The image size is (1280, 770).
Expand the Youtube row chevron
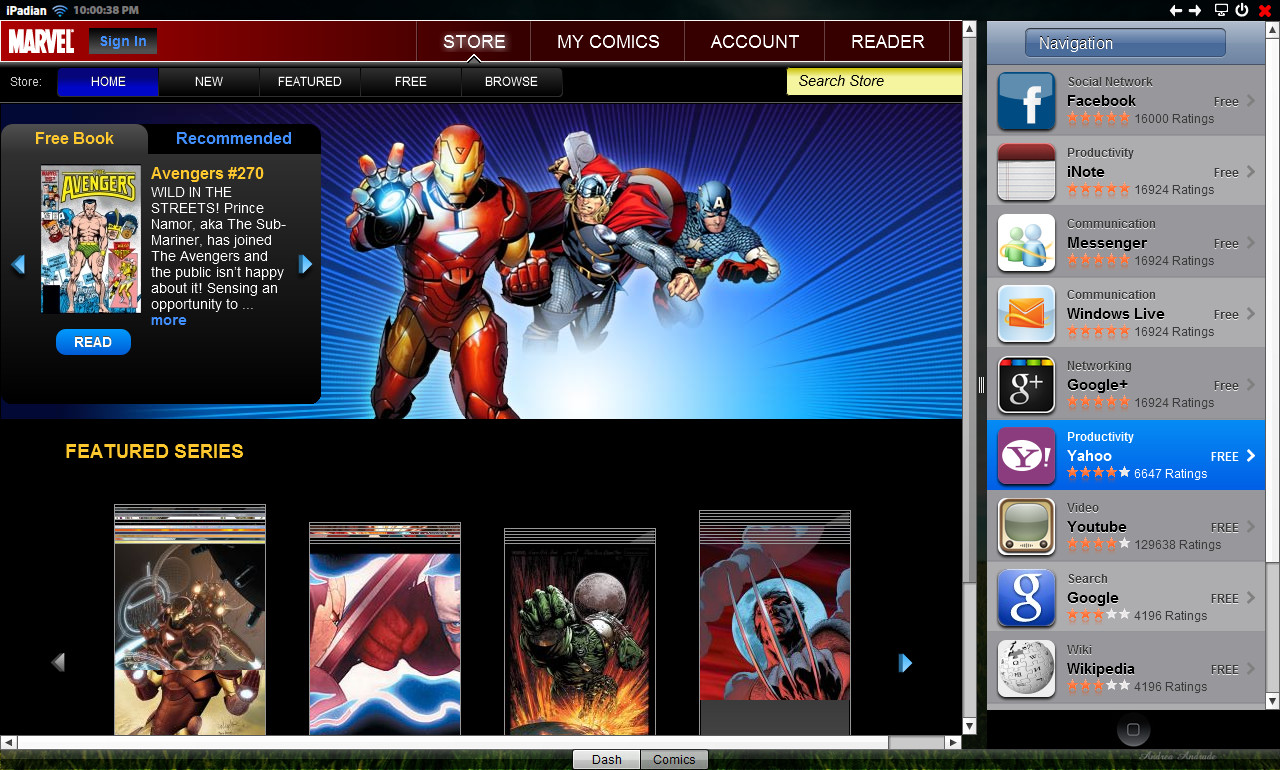(1250, 527)
